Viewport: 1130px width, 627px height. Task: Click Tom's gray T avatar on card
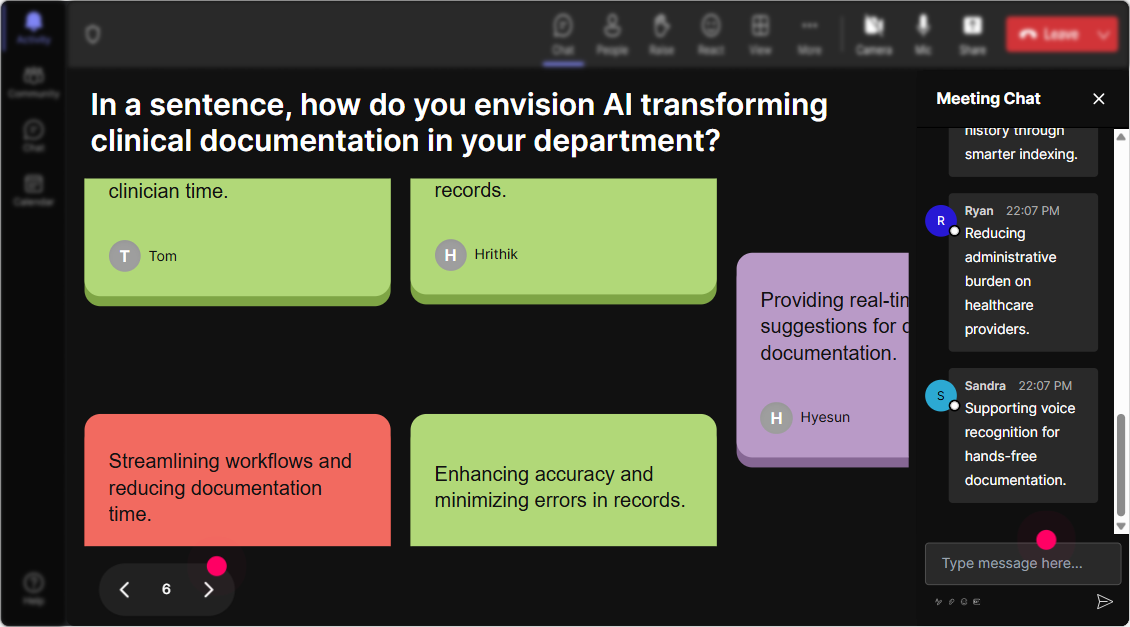[125, 256]
